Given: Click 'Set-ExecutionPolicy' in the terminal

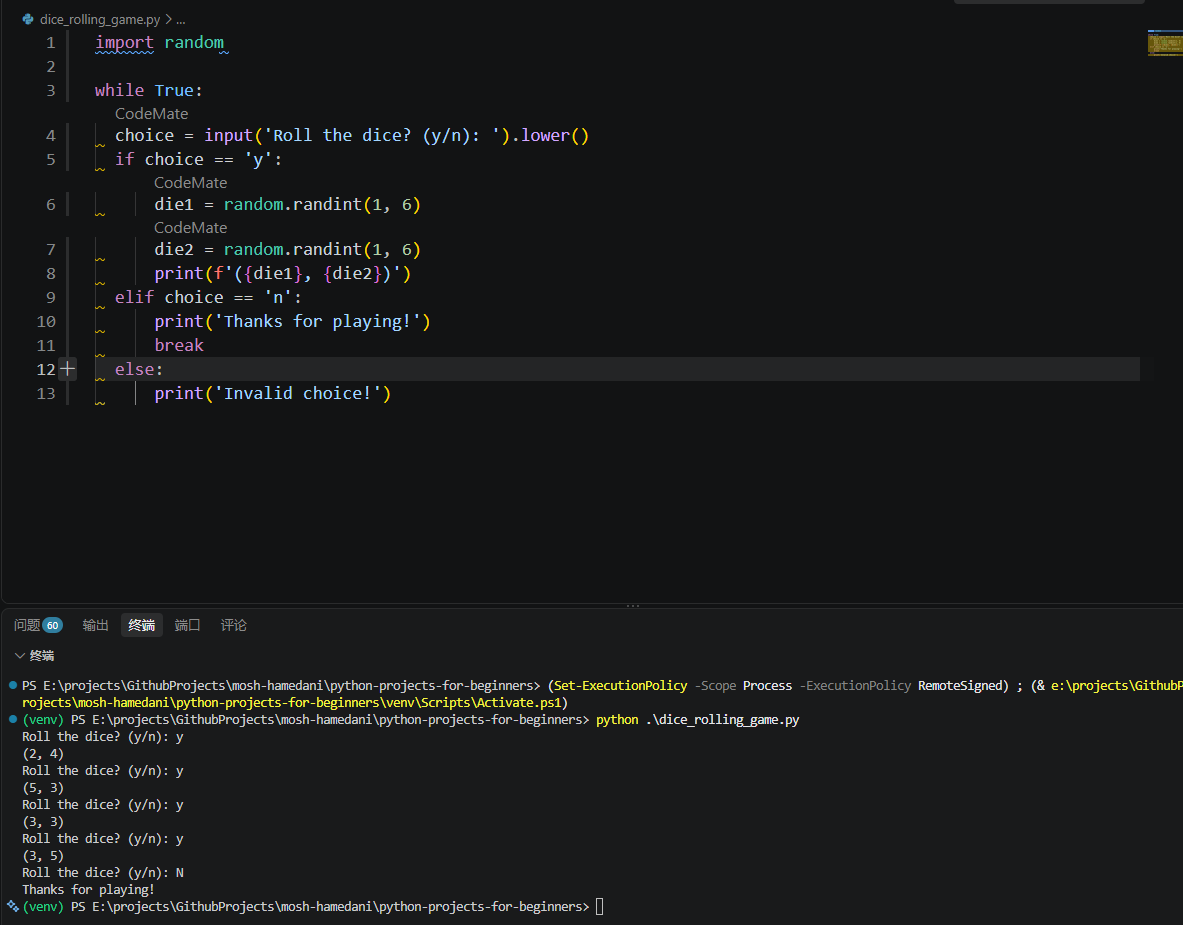Looking at the screenshot, I should coord(621,685).
